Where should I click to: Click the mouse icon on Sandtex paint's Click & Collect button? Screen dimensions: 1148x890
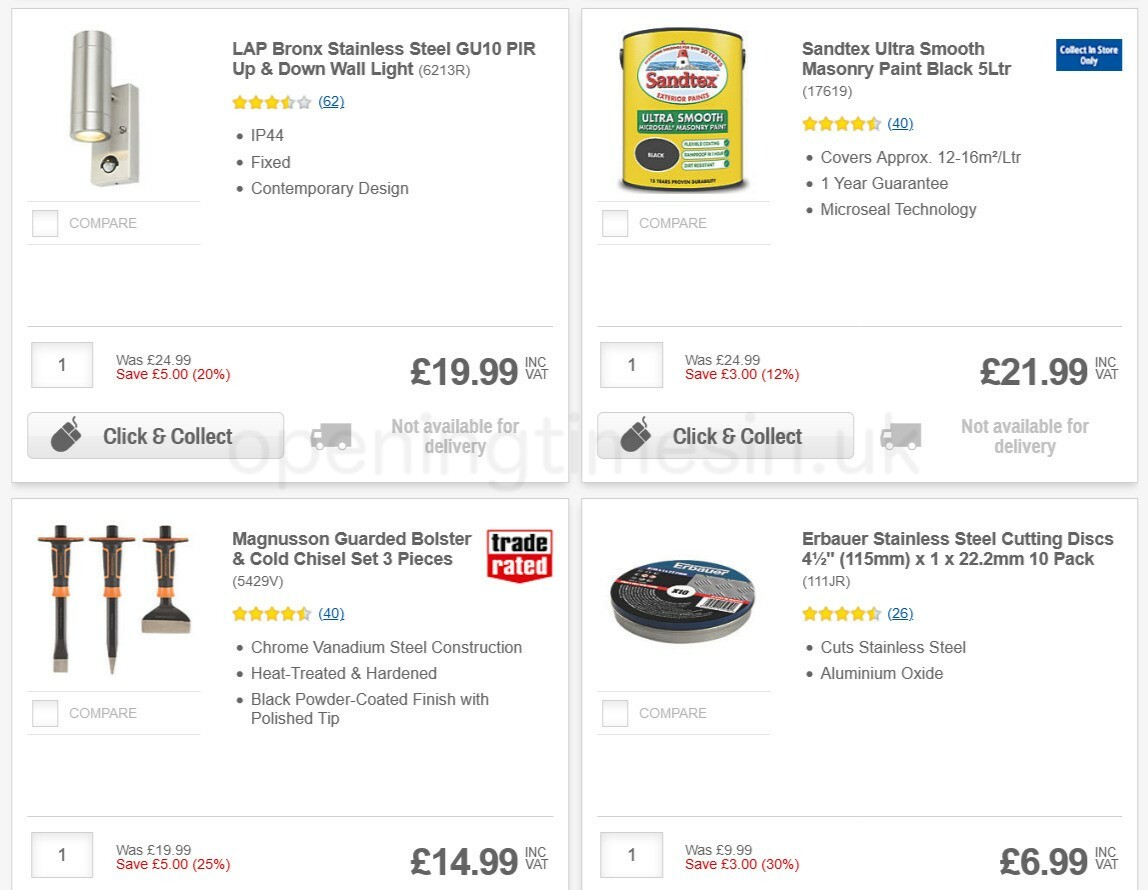[x=638, y=436]
